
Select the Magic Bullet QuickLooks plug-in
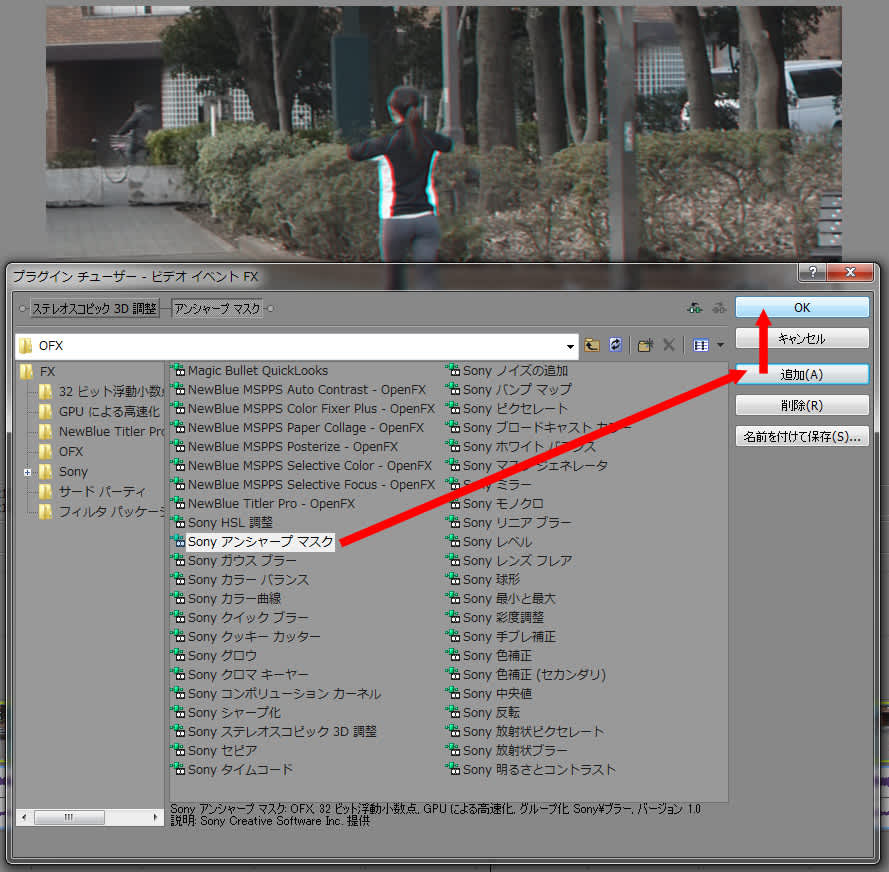click(x=257, y=371)
